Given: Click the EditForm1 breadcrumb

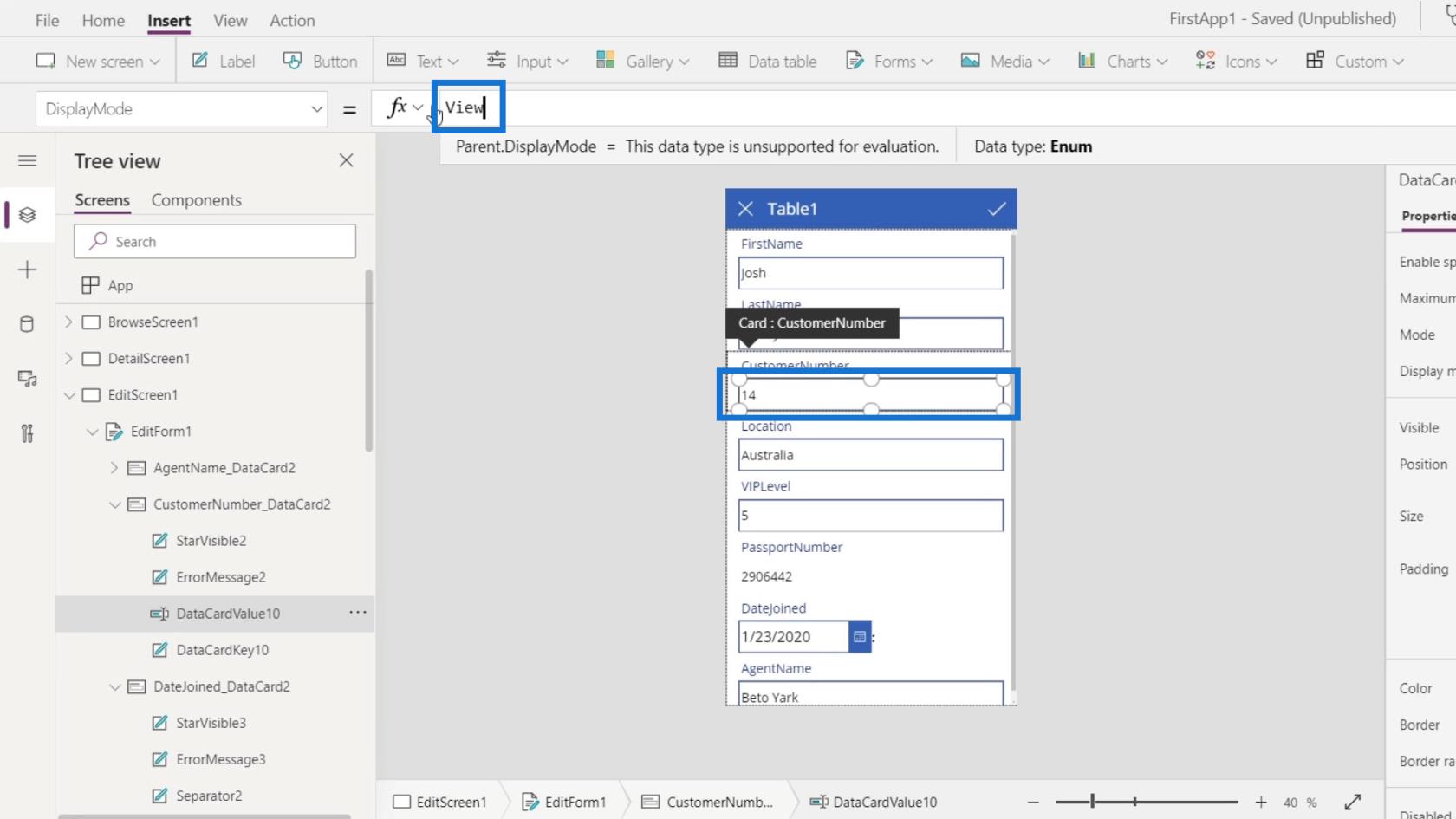Looking at the screenshot, I should (564, 803).
